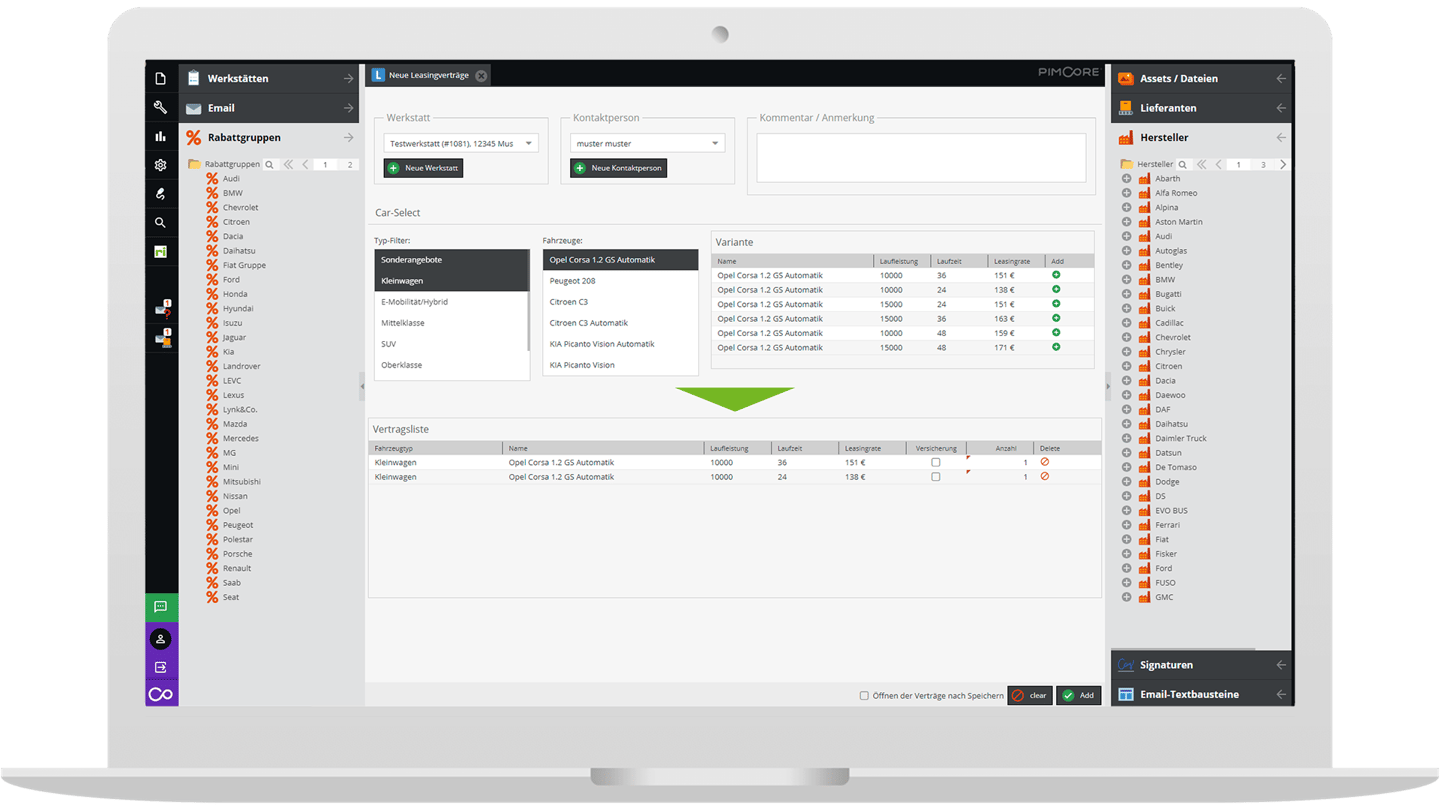Open the Rabattgruppen panel header
Viewport: 1440px width, 810px height.
pyautogui.click(x=270, y=137)
